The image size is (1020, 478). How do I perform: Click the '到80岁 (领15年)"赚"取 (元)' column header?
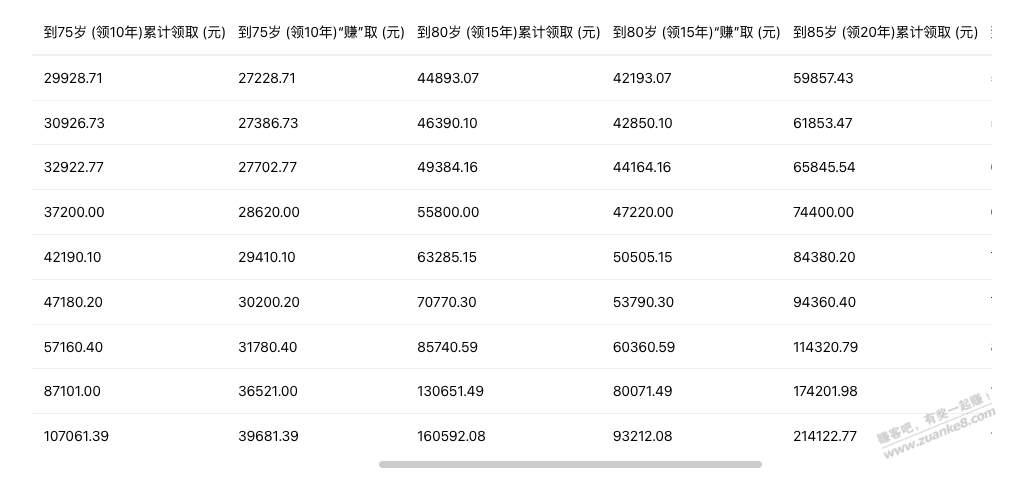(696, 32)
